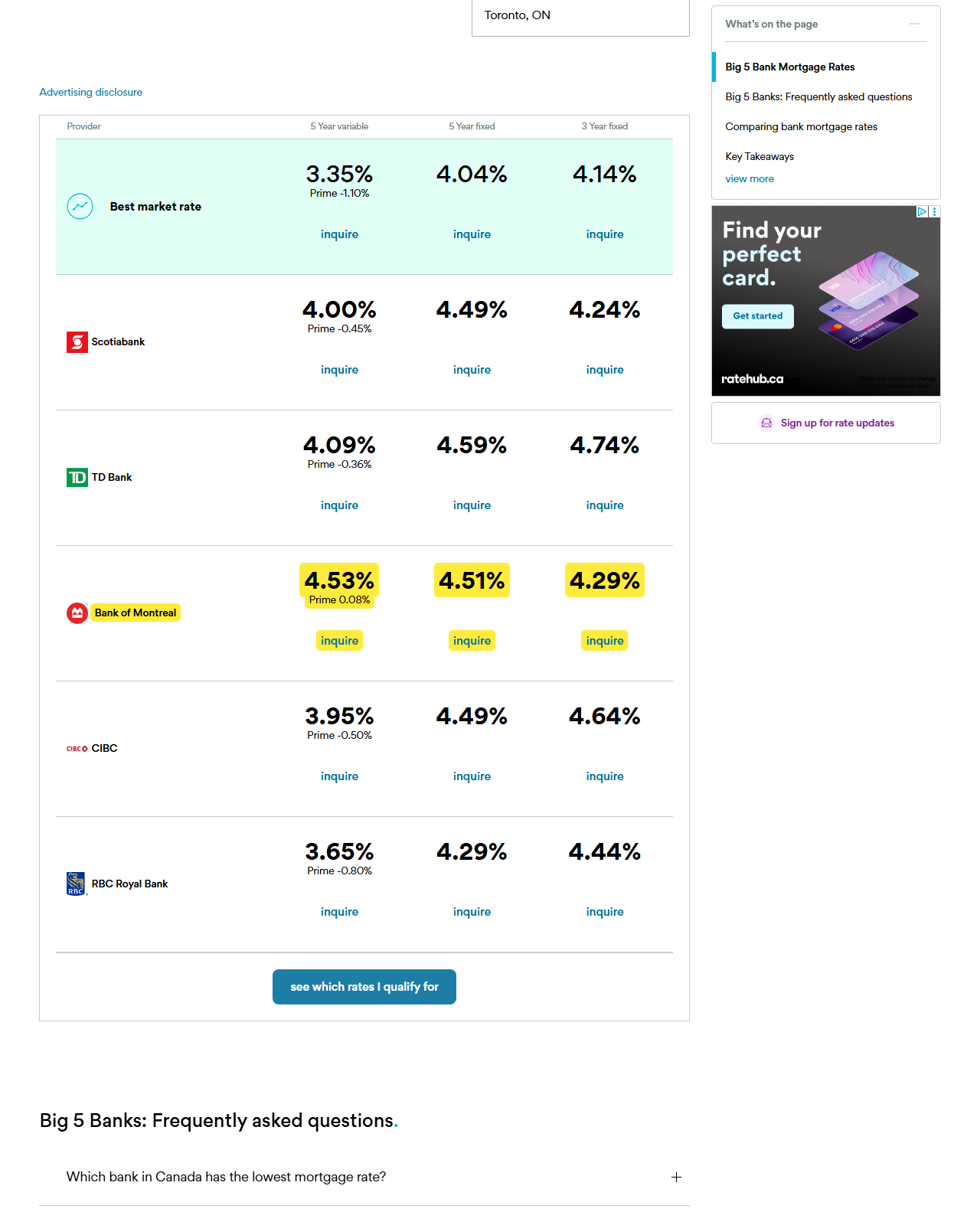980x1225 pixels.
Task: Click the Best market rate trend icon
Action: pos(80,206)
